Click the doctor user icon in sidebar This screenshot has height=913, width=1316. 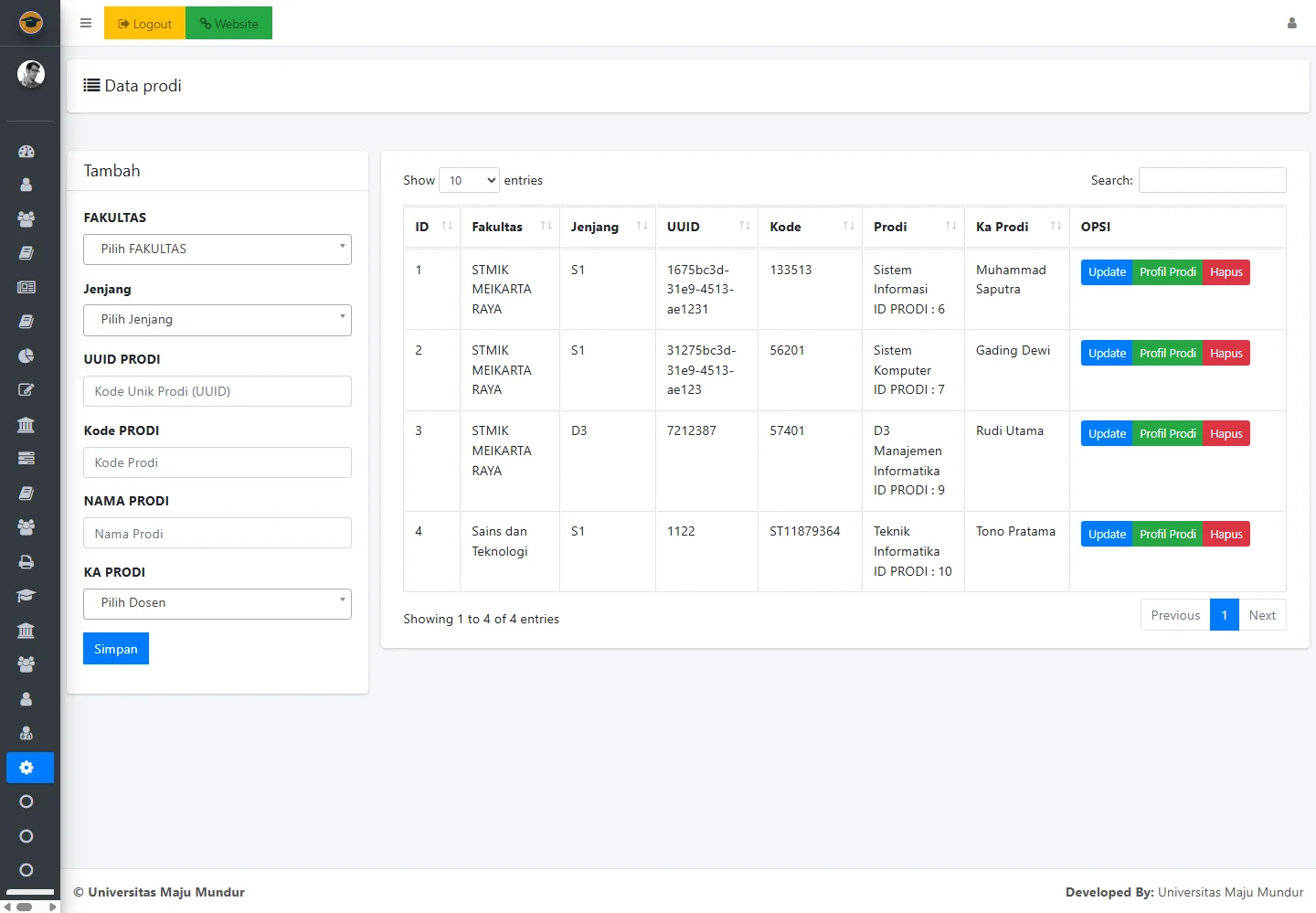[27, 733]
